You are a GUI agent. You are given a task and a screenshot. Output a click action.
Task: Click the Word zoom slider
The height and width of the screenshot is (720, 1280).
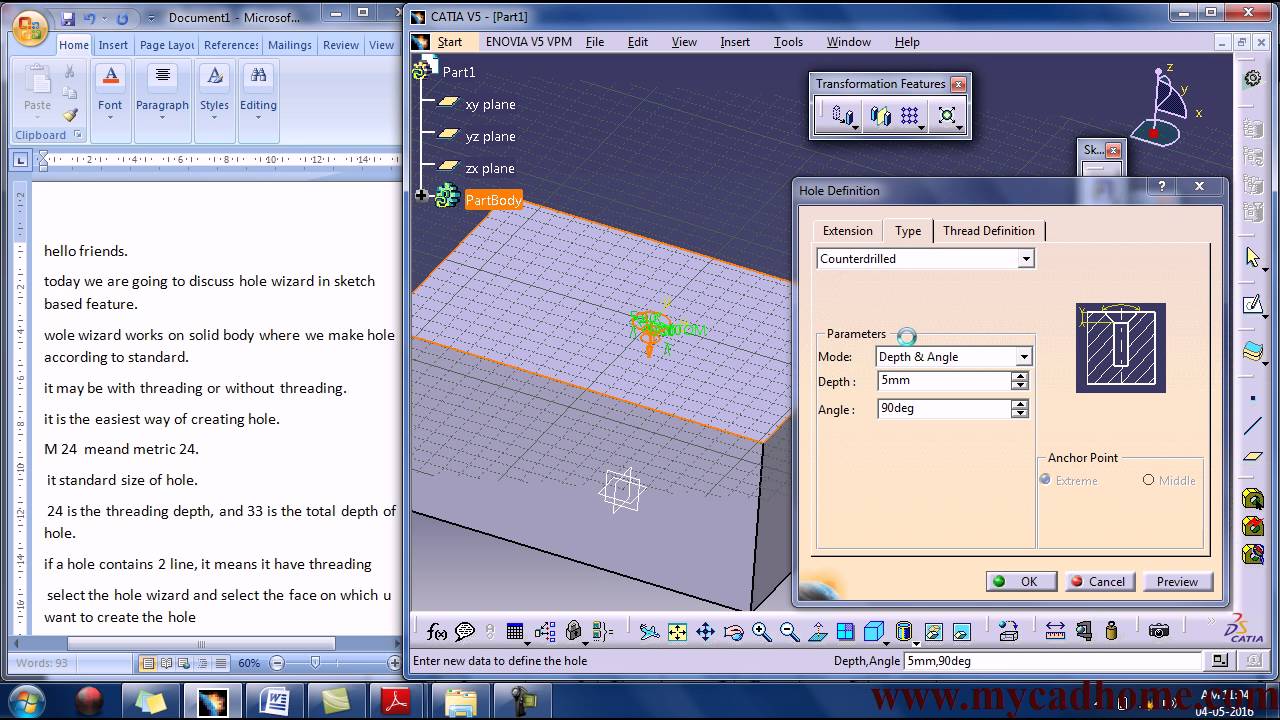pos(316,663)
